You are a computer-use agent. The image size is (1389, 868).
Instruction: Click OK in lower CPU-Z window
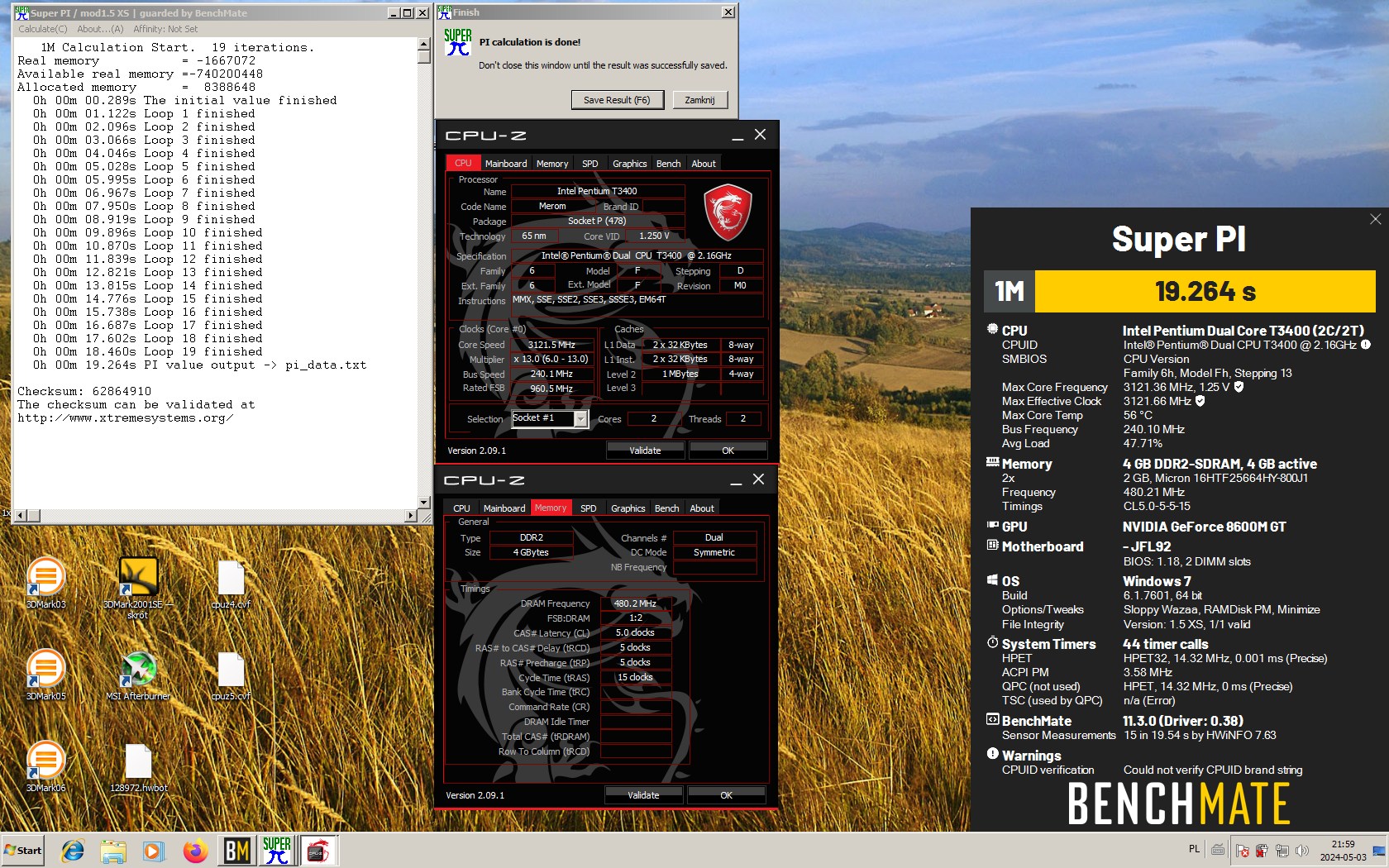pyautogui.click(x=726, y=795)
